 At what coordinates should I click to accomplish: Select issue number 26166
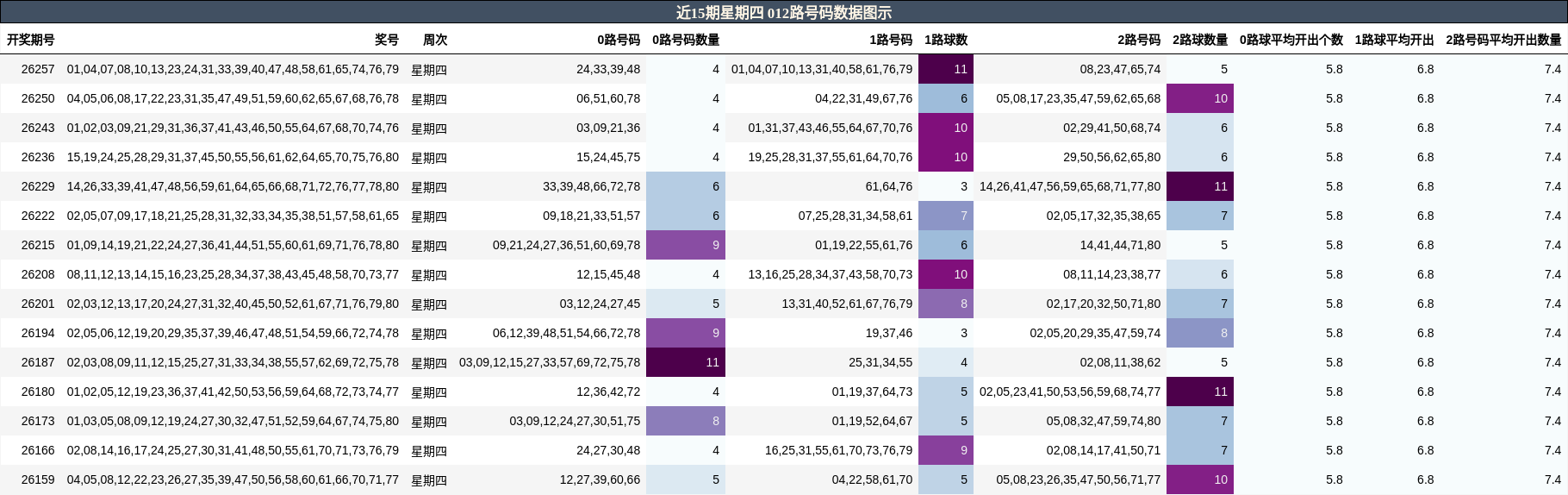(38, 450)
